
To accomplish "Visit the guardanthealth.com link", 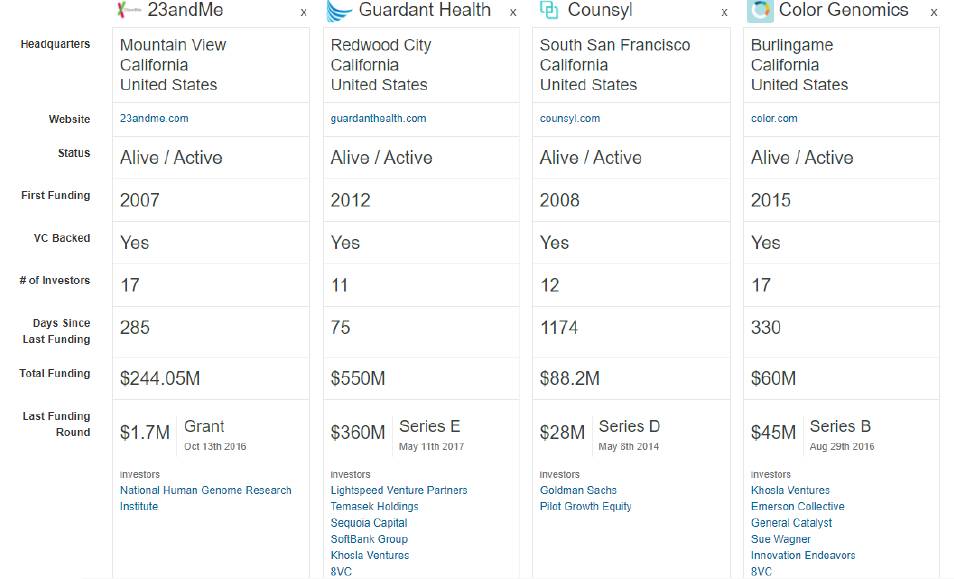I will pyautogui.click(x=378, y=118).
